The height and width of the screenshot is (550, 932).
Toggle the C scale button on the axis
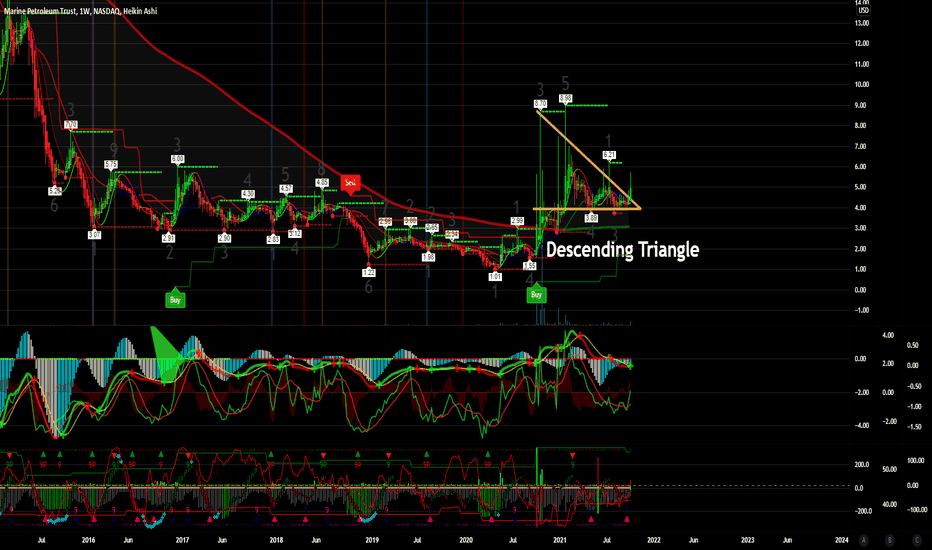coord(917,540)
